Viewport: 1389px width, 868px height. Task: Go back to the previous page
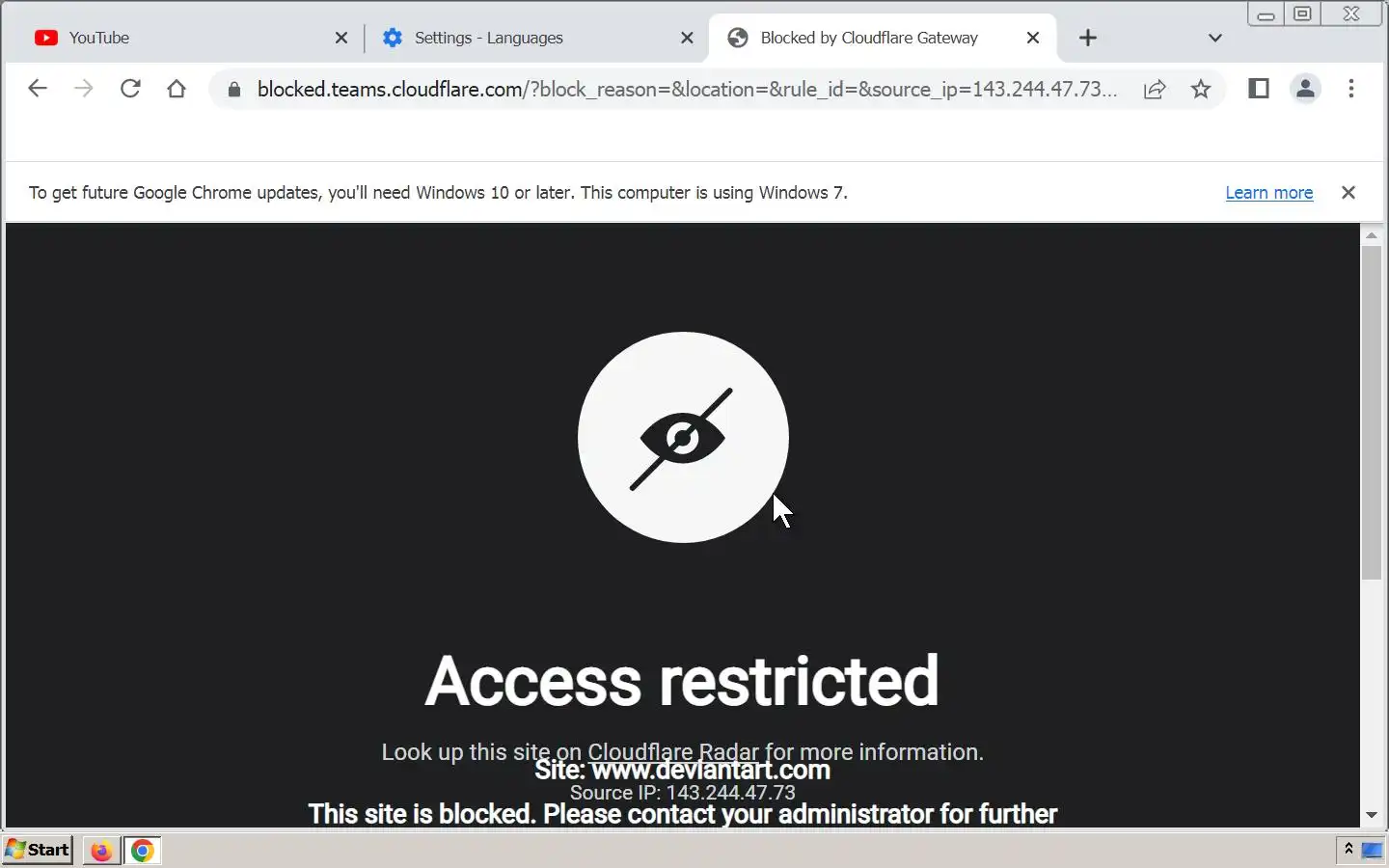(x=38, y=89)
